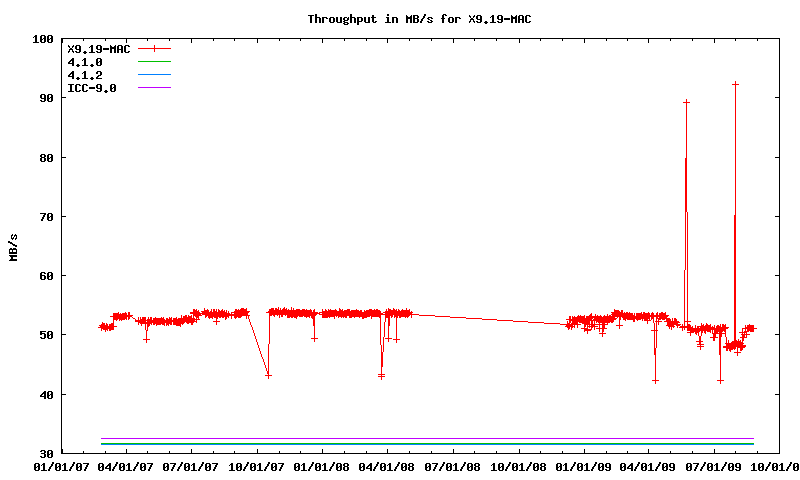Click the 01/01/07 date on x-axis
800x480 pixels.
(x=61, y=465)
